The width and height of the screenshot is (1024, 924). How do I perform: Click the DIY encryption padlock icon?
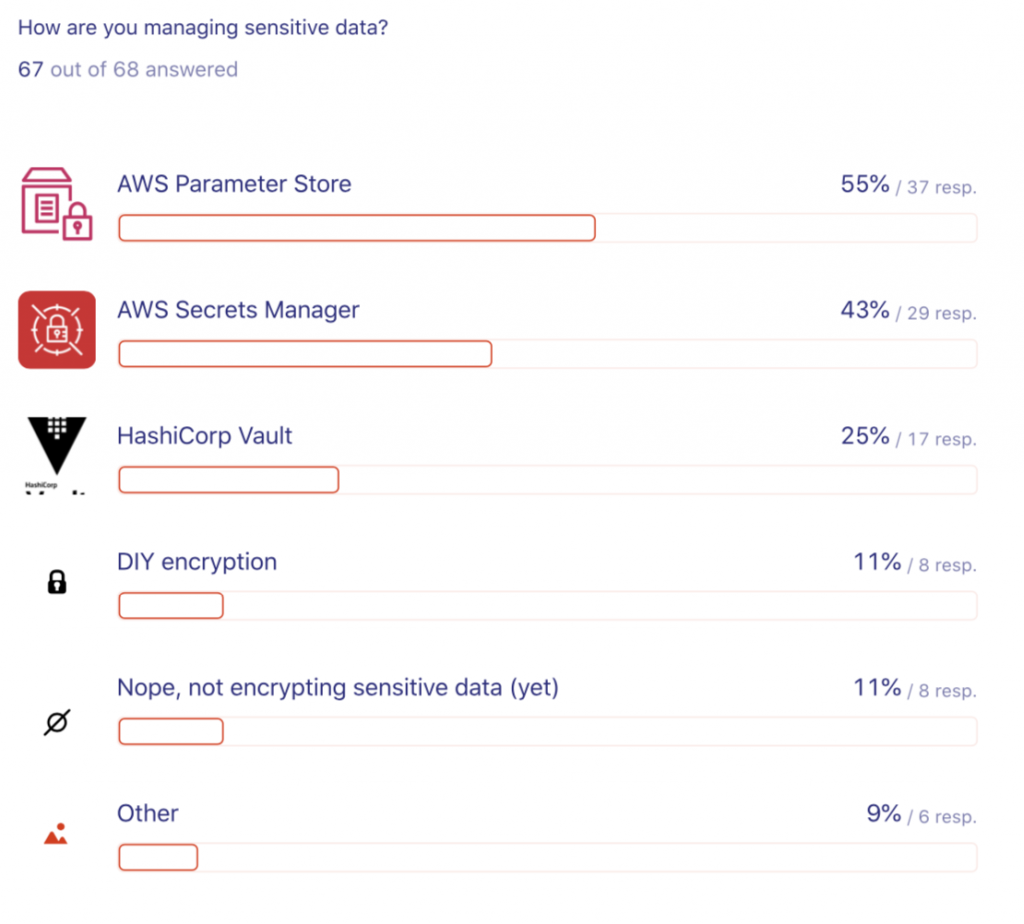(57, 582)
